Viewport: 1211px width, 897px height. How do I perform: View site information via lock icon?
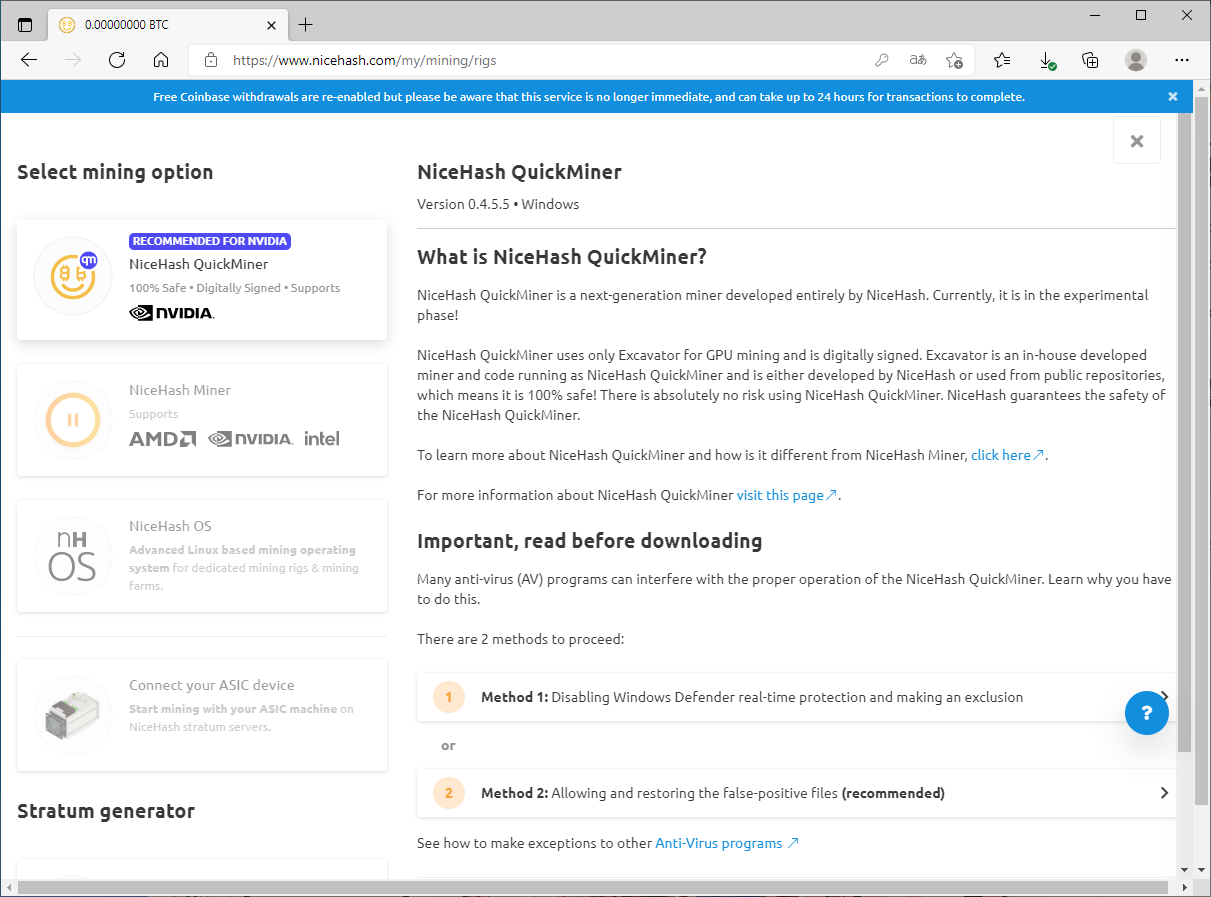click(210, 60)
